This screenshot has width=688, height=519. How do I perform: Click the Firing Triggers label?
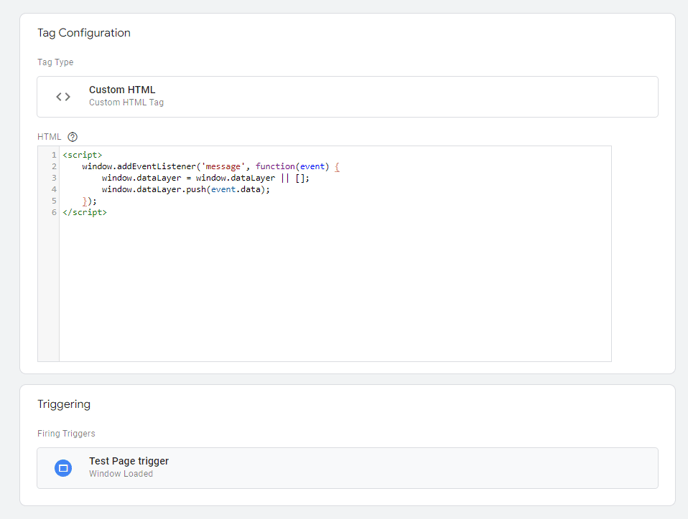pos(66,433)
